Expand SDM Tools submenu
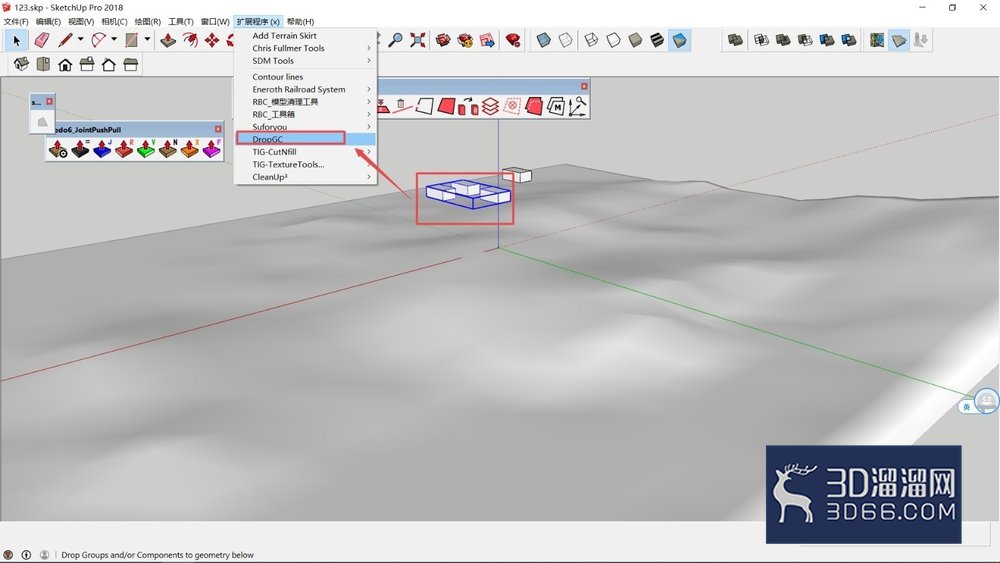 pos(305,61)
